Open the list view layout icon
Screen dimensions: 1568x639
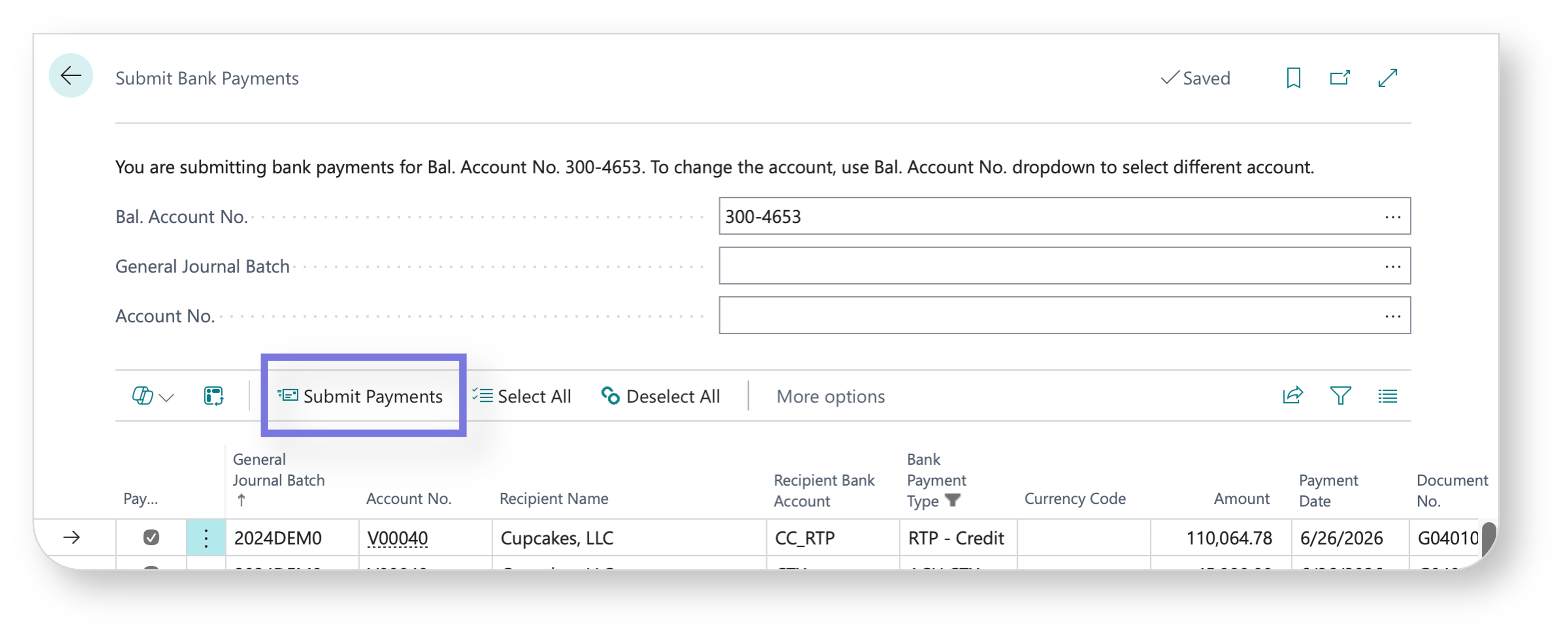click(x=1387, y=396)
